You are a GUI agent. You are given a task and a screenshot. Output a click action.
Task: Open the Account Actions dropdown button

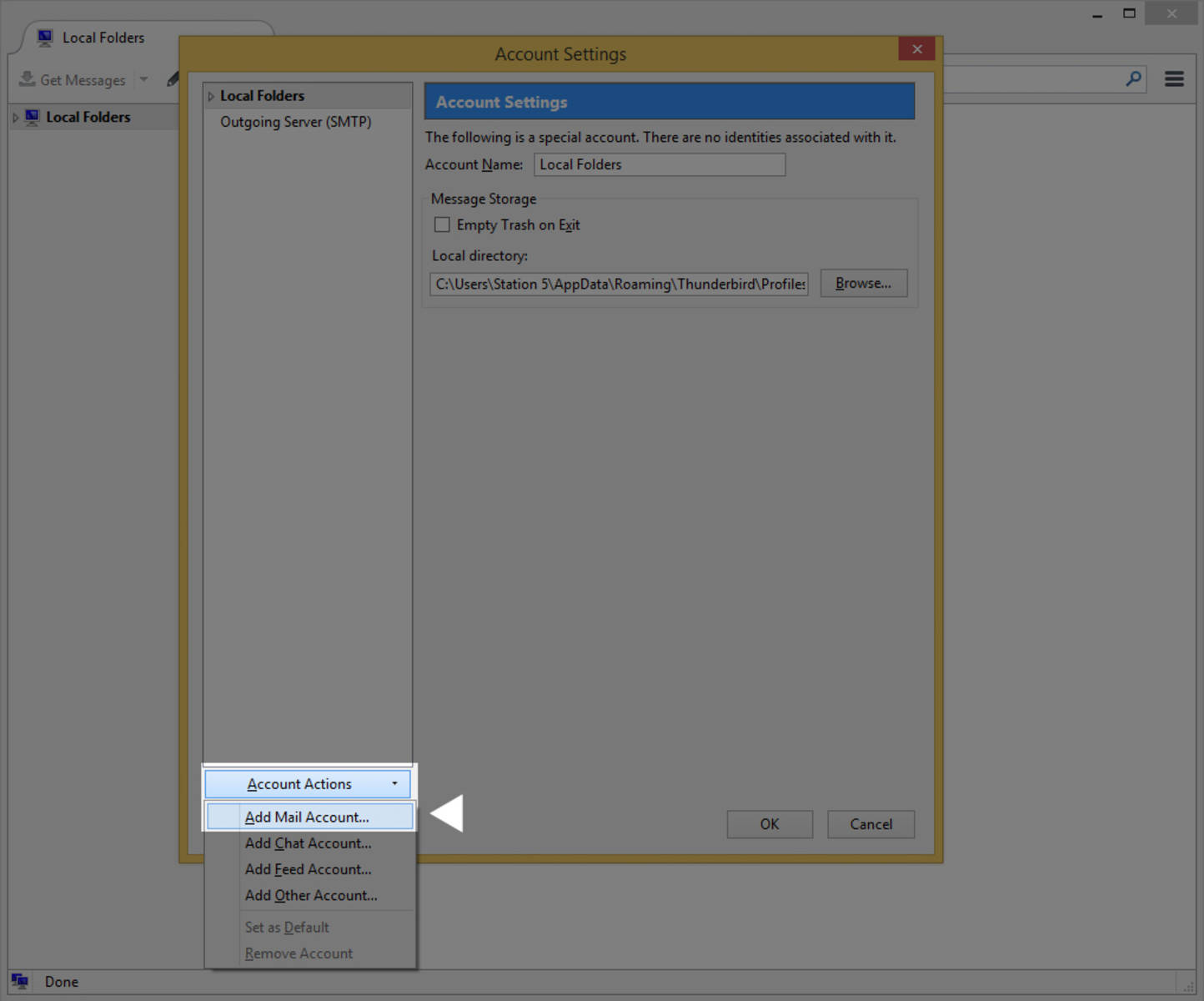pyautogui.click(x=308, y=784)
